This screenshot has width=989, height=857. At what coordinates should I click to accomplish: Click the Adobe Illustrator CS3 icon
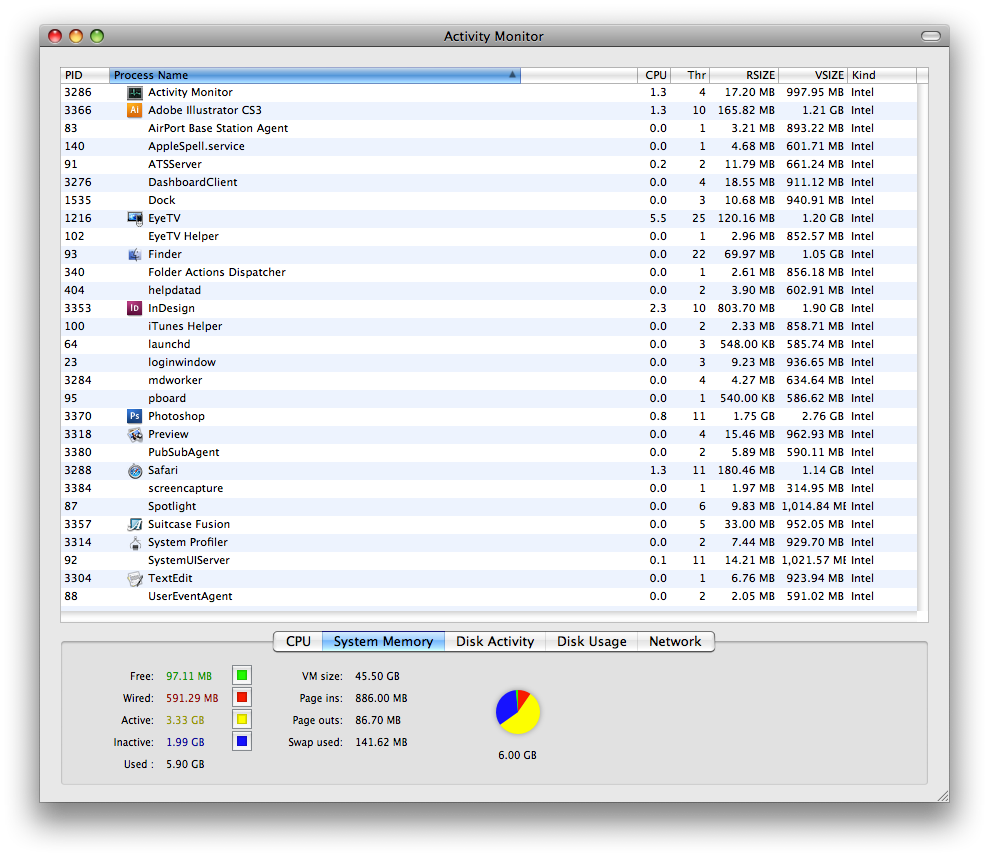coord(134,110)
